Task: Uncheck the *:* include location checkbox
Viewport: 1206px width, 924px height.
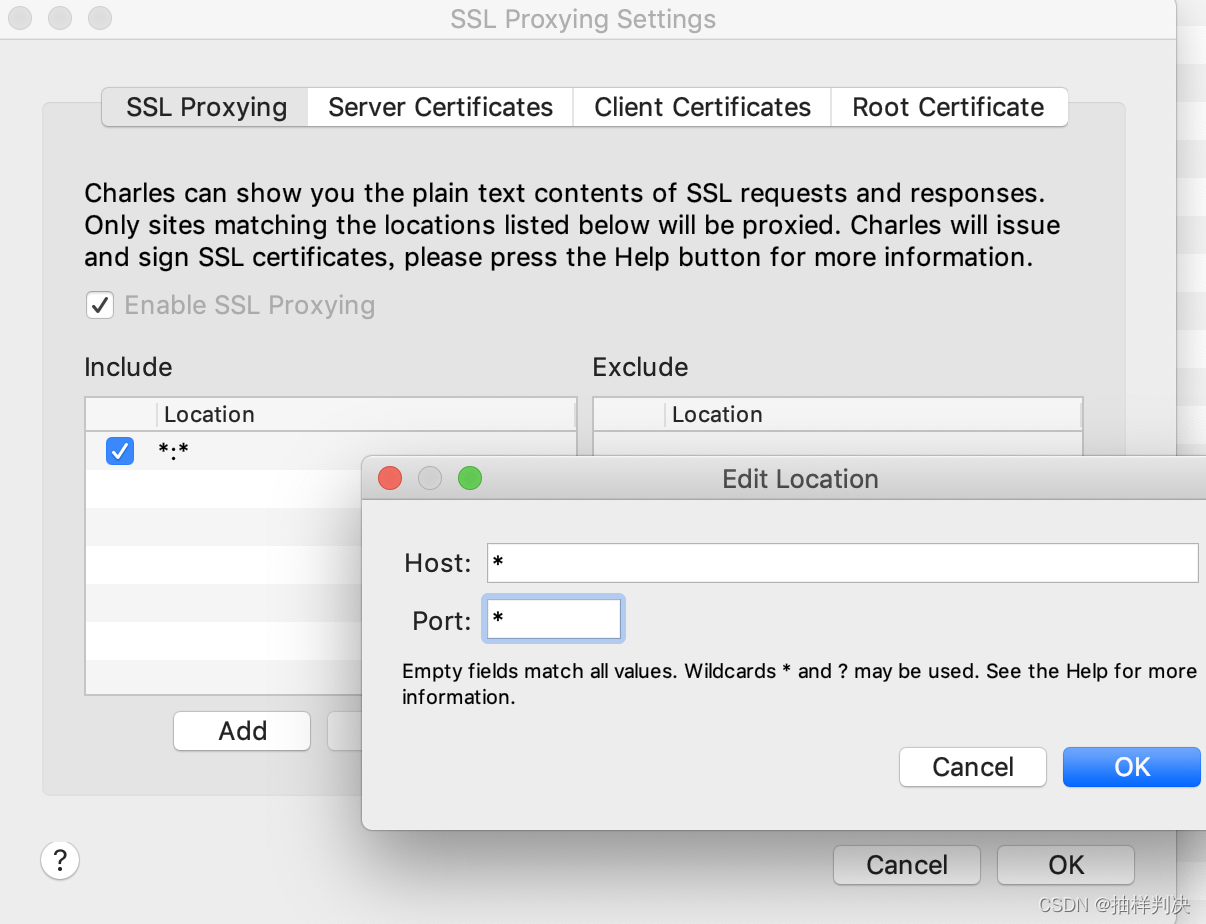Action: coord(120,452)
